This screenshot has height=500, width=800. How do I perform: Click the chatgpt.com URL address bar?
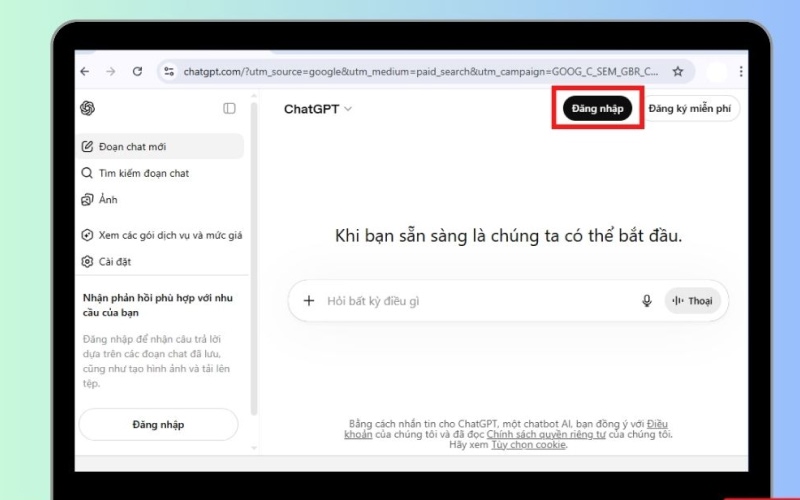tap(420, 71)
